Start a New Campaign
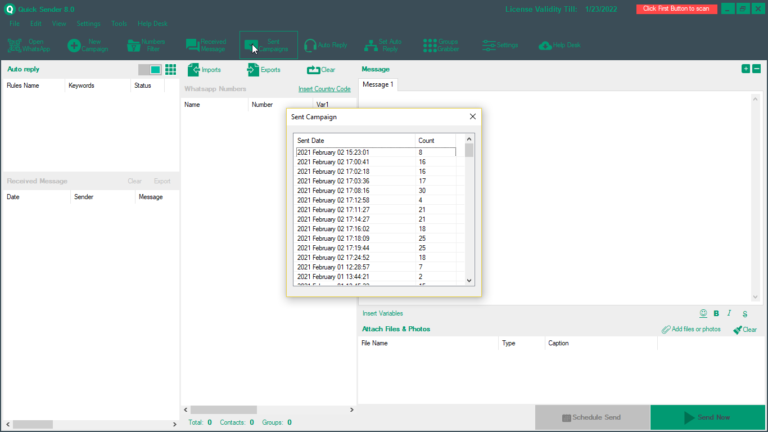The image size is (768, 432). pos(88,45)
